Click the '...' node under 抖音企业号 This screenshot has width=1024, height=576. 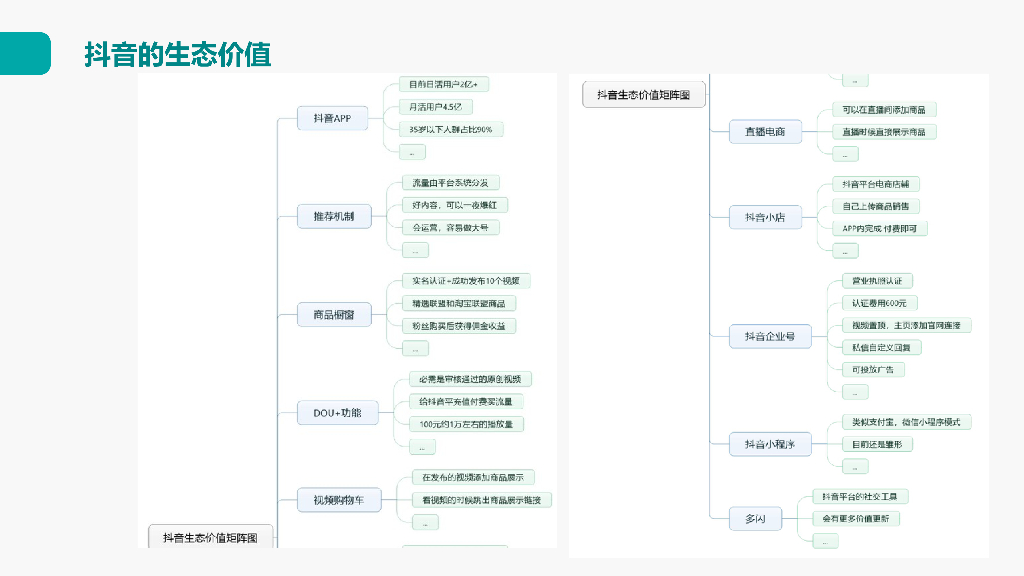(856, 392)
